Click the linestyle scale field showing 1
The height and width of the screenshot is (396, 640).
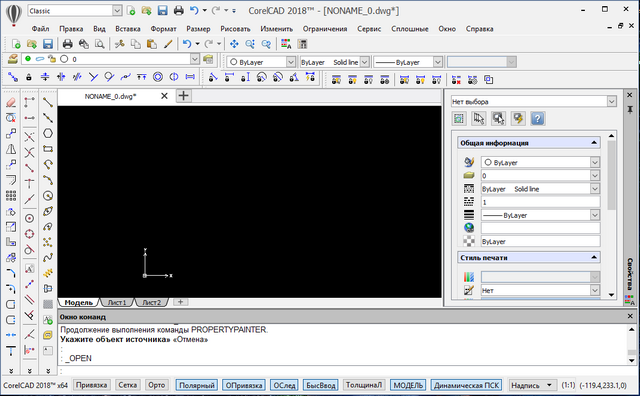(540, 202)
